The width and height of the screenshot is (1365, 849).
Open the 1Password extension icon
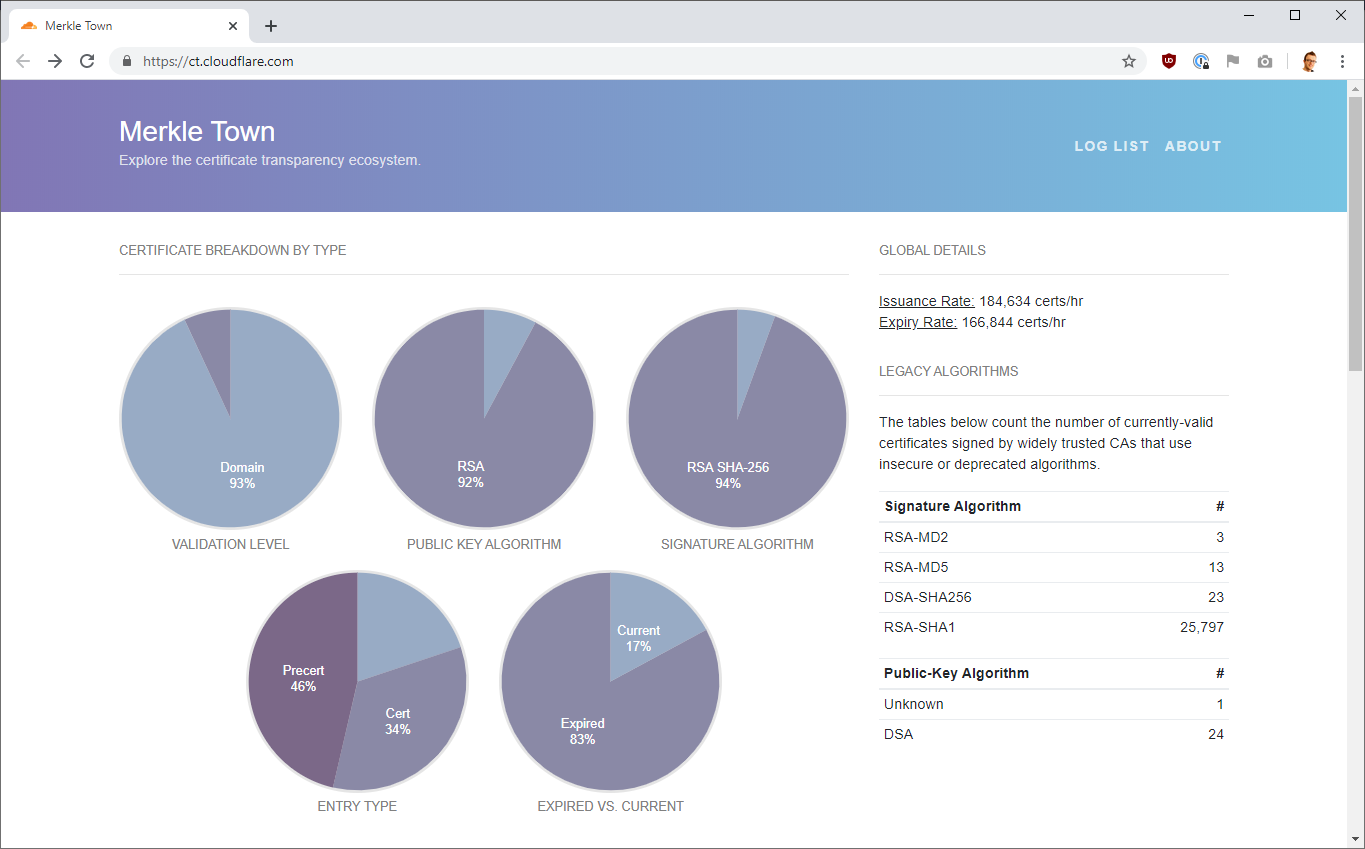pyautogui.click(x=1201, y=61)
